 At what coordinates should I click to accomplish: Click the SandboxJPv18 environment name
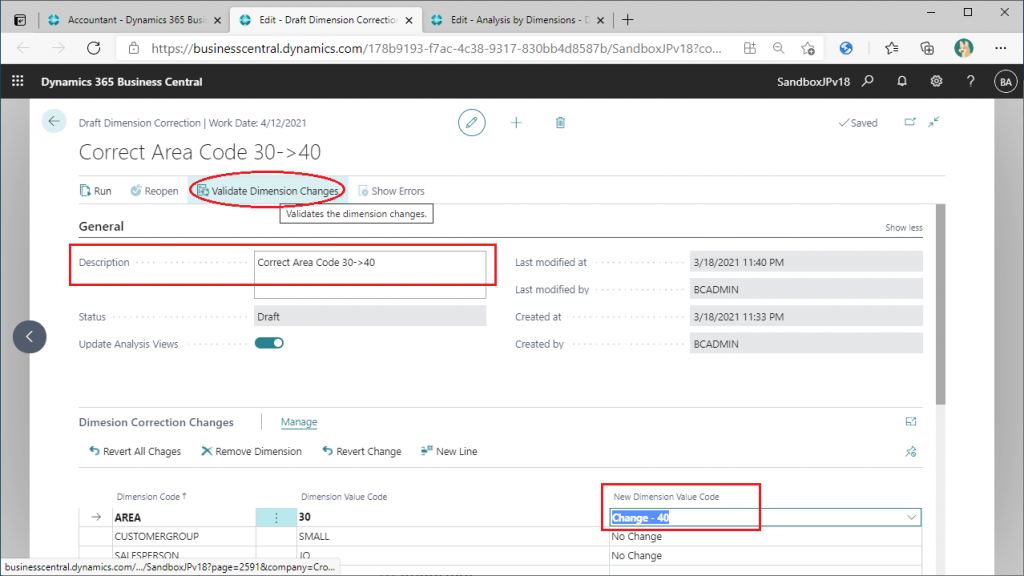click(813, 82)
